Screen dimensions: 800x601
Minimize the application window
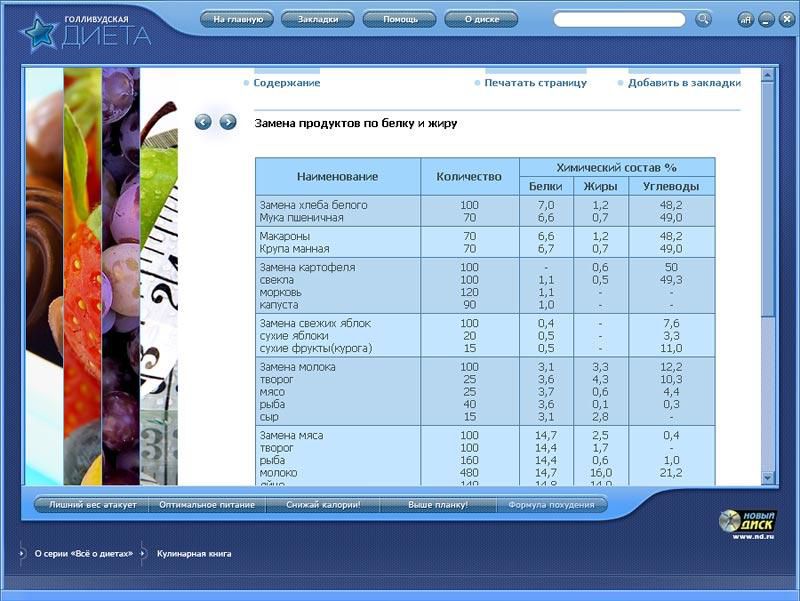(766, 20)
